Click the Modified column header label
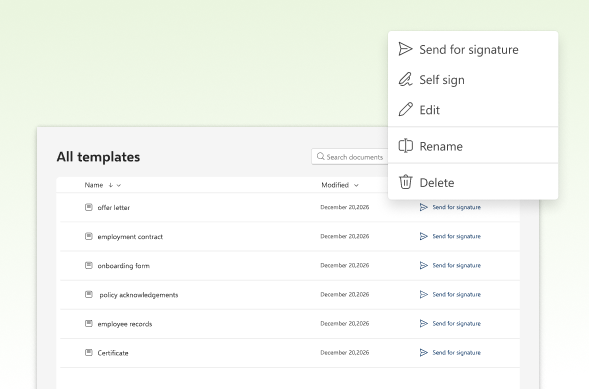 click(335, 185)
